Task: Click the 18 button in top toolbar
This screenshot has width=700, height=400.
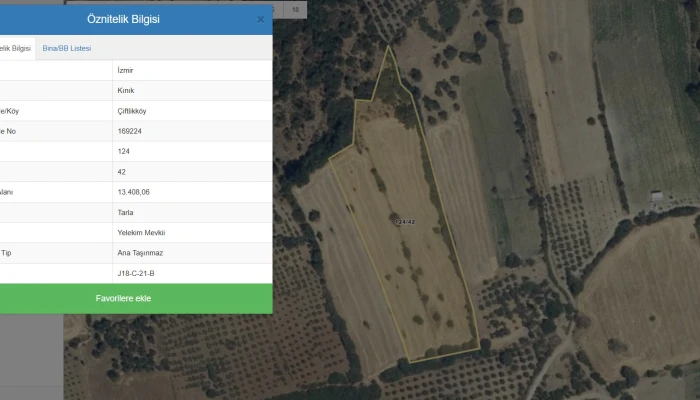Action: click(296, 9)
